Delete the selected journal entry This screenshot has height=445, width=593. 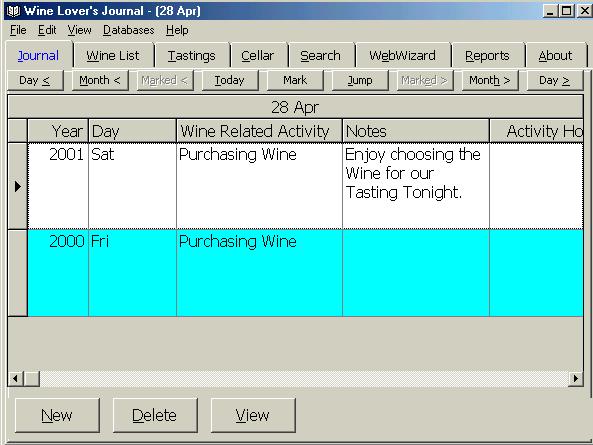(x=154, y=416)
